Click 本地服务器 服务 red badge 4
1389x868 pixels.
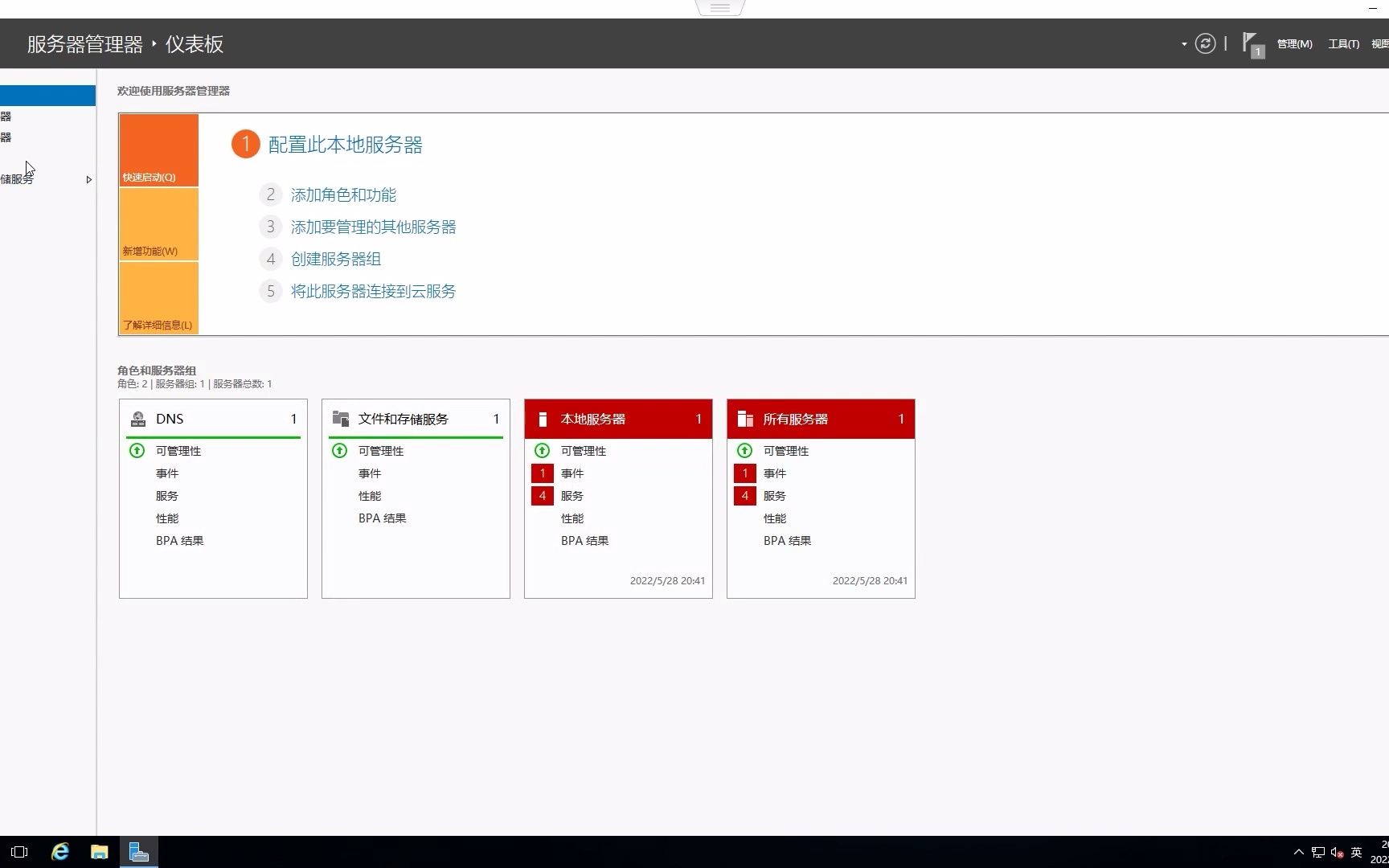pyautogui.click(x=543, y=496)
